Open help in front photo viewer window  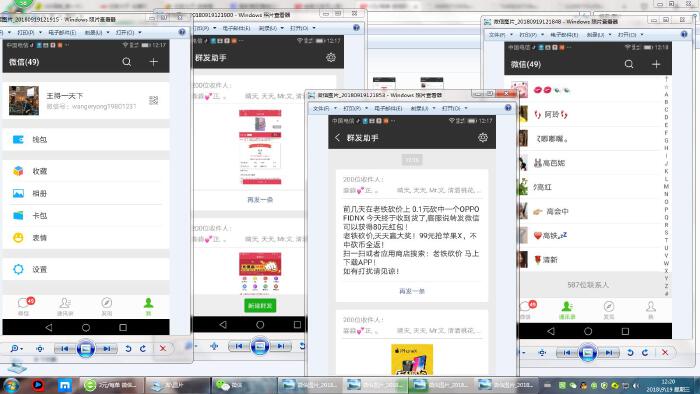pyautogui.click(x=508, y=108)
